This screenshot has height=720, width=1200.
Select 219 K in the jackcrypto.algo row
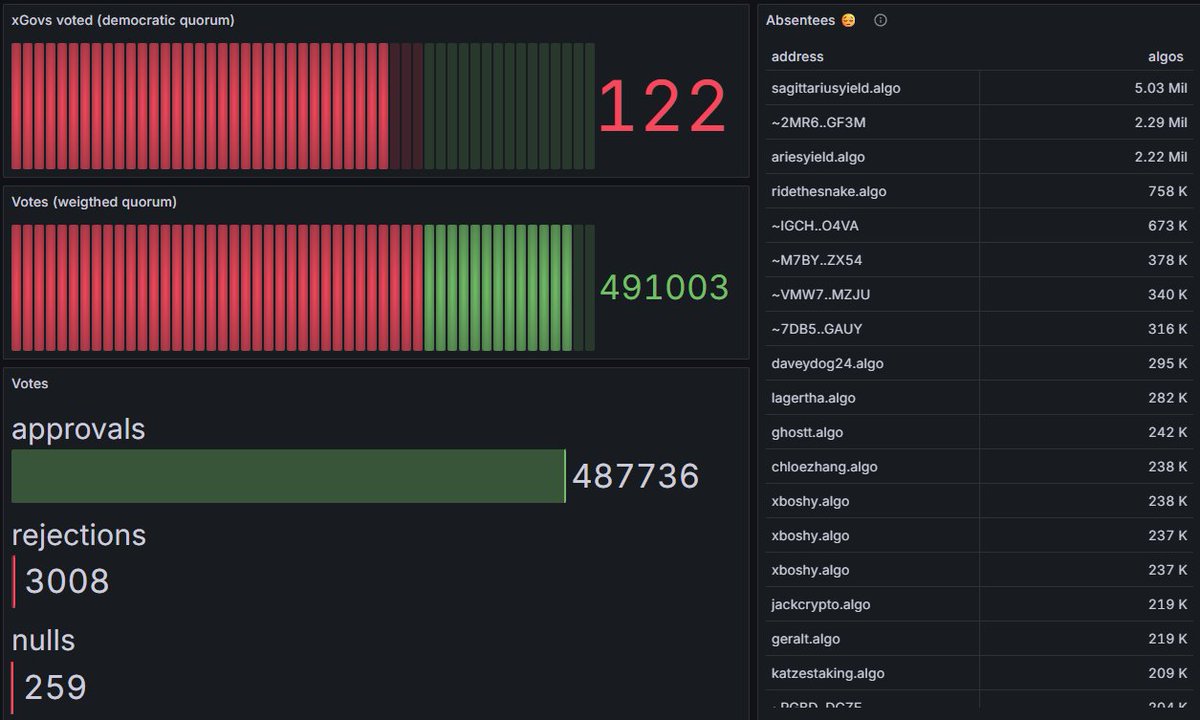[x=1087, y=605]
